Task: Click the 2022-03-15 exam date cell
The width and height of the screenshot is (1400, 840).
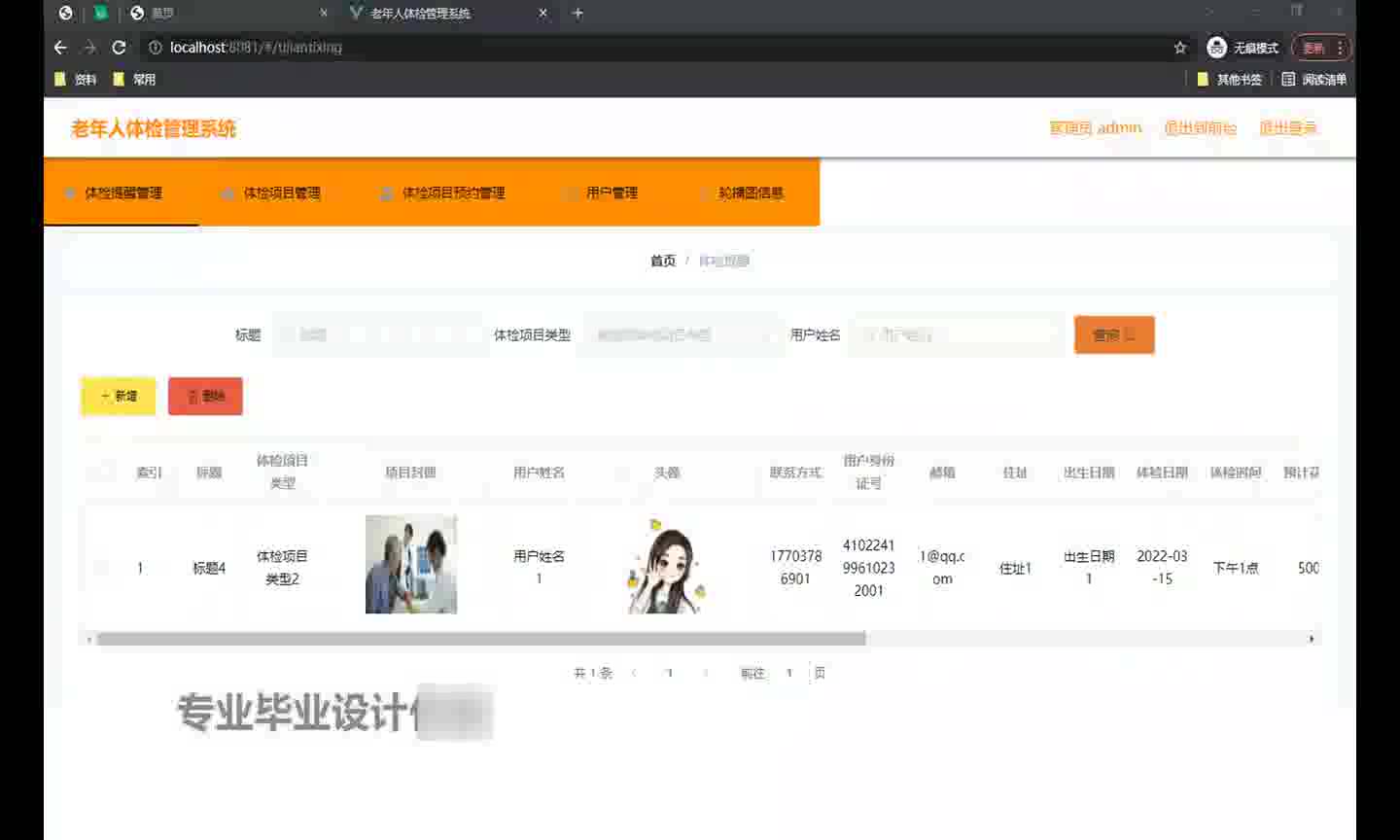Action: pos(1162,568)
